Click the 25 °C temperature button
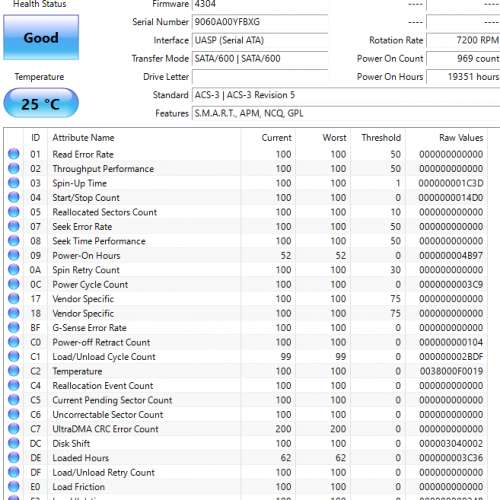Viewport: 500px width, 500px height. 41,103
